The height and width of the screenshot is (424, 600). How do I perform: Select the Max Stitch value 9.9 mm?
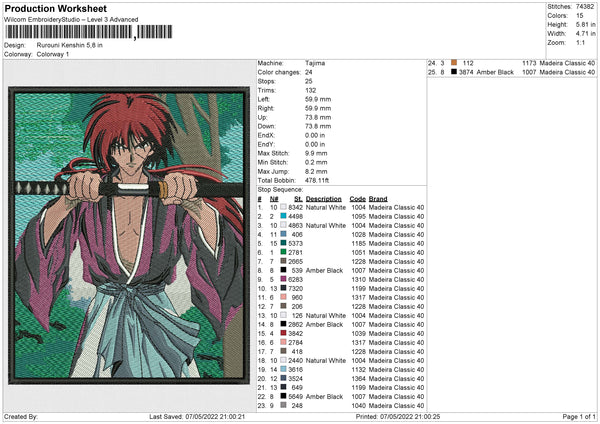(316, 153)
